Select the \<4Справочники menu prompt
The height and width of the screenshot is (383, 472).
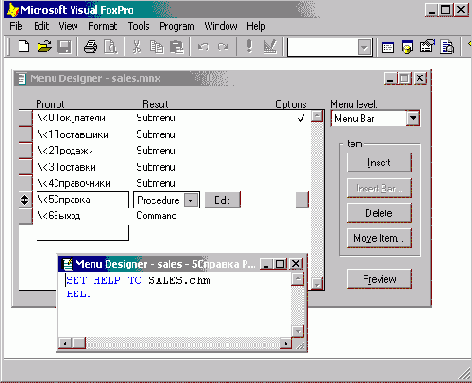(x=74, y=183)
